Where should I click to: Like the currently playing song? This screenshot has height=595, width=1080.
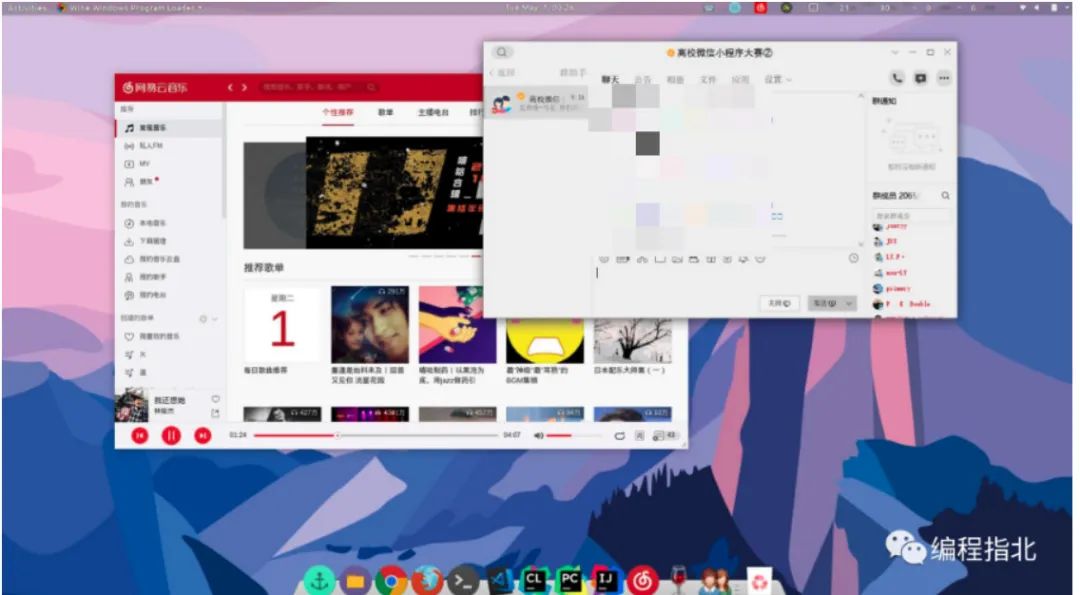coord(216,399)
